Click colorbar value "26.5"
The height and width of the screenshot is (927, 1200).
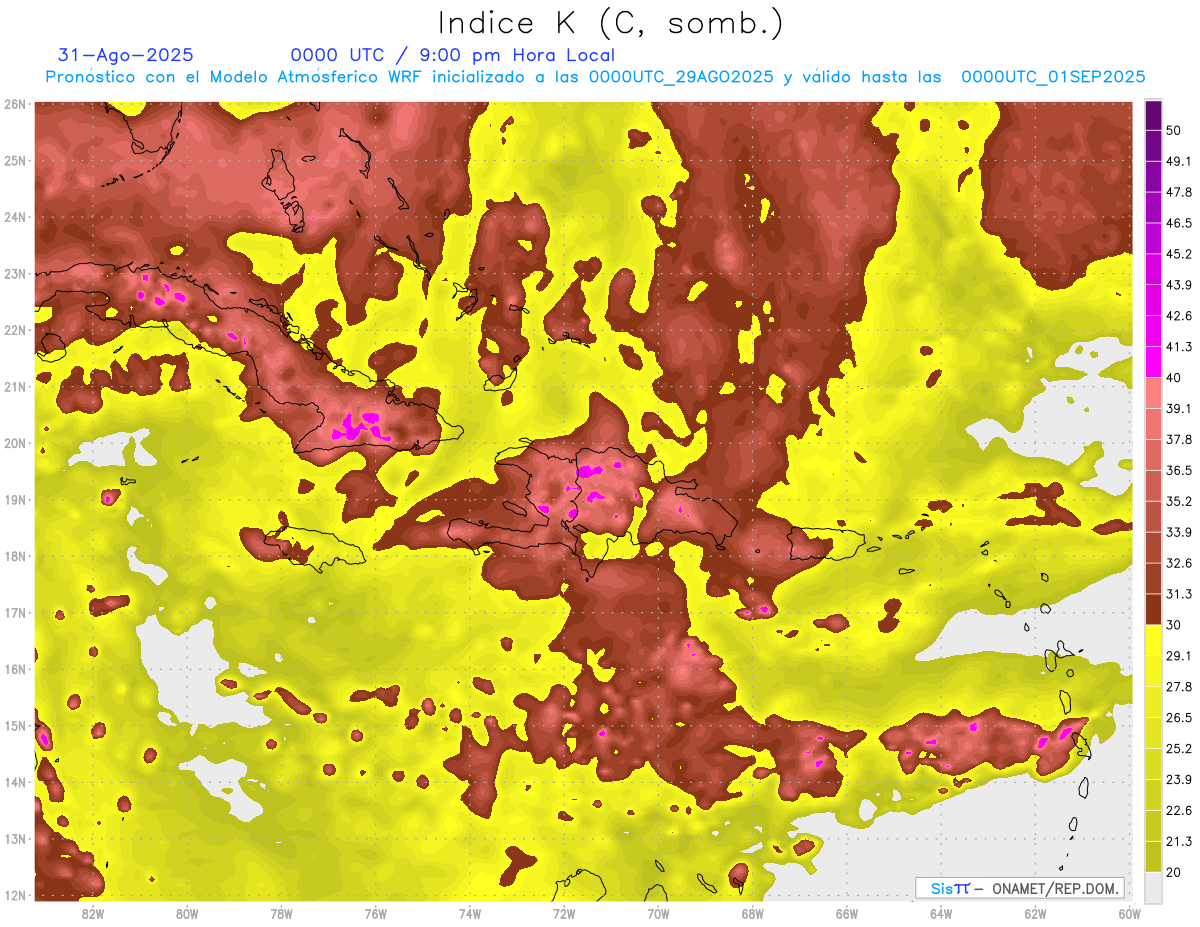point(1179,717)
